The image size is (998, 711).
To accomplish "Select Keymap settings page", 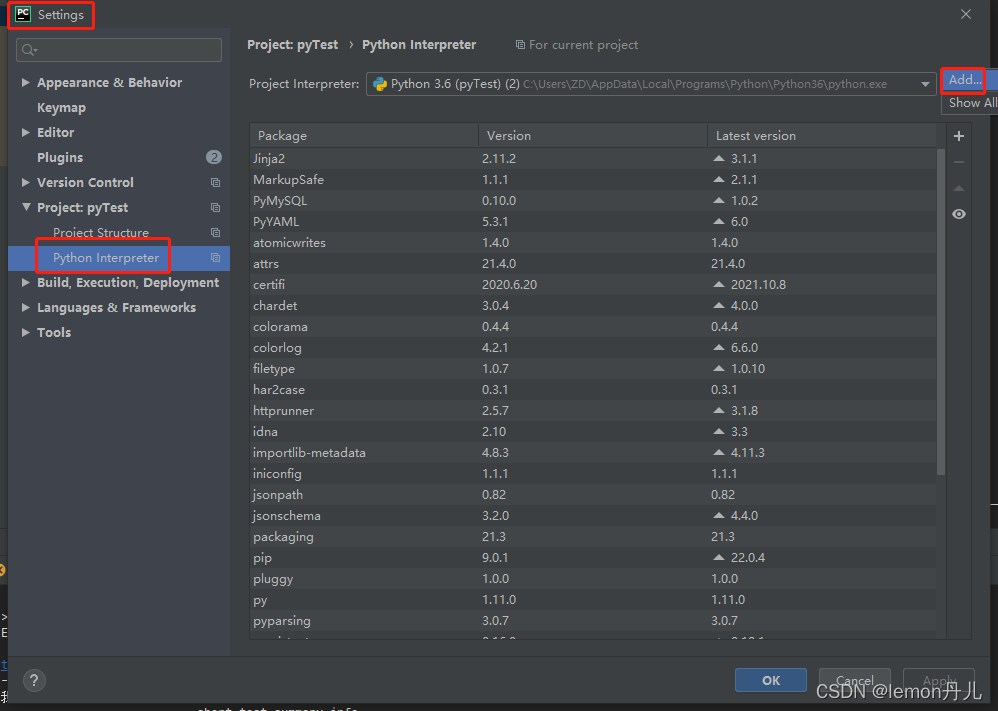I will [x=61, y=108].
